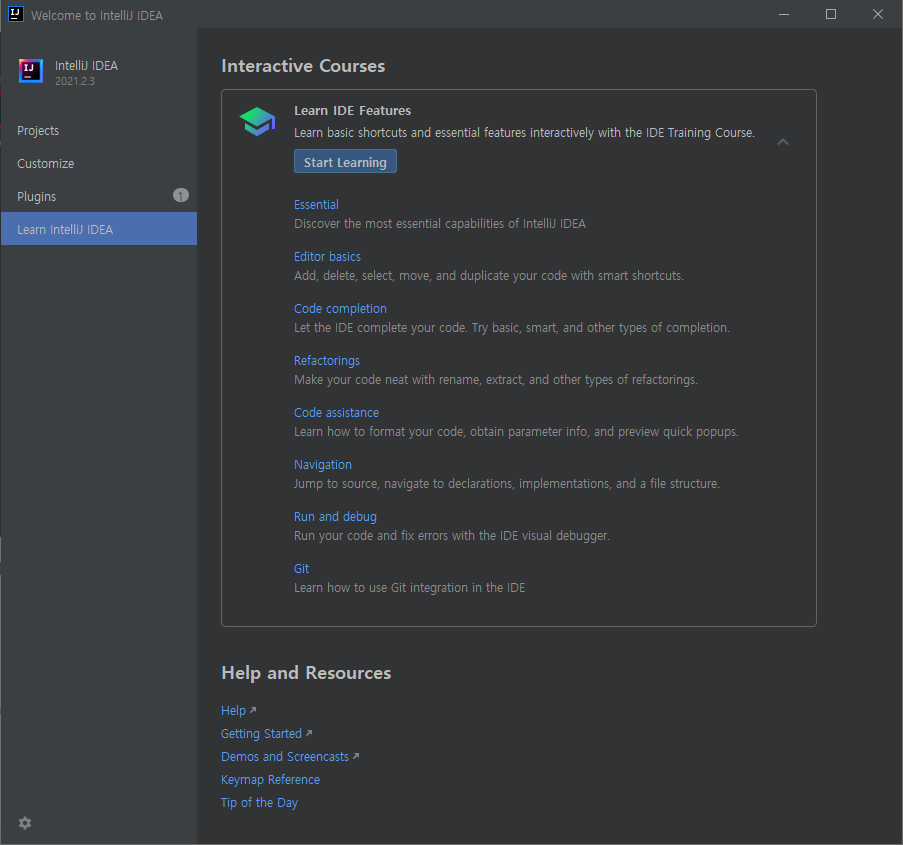Click the Help and Resources heading
Screen dimensions: 903x845
point(306,673)
